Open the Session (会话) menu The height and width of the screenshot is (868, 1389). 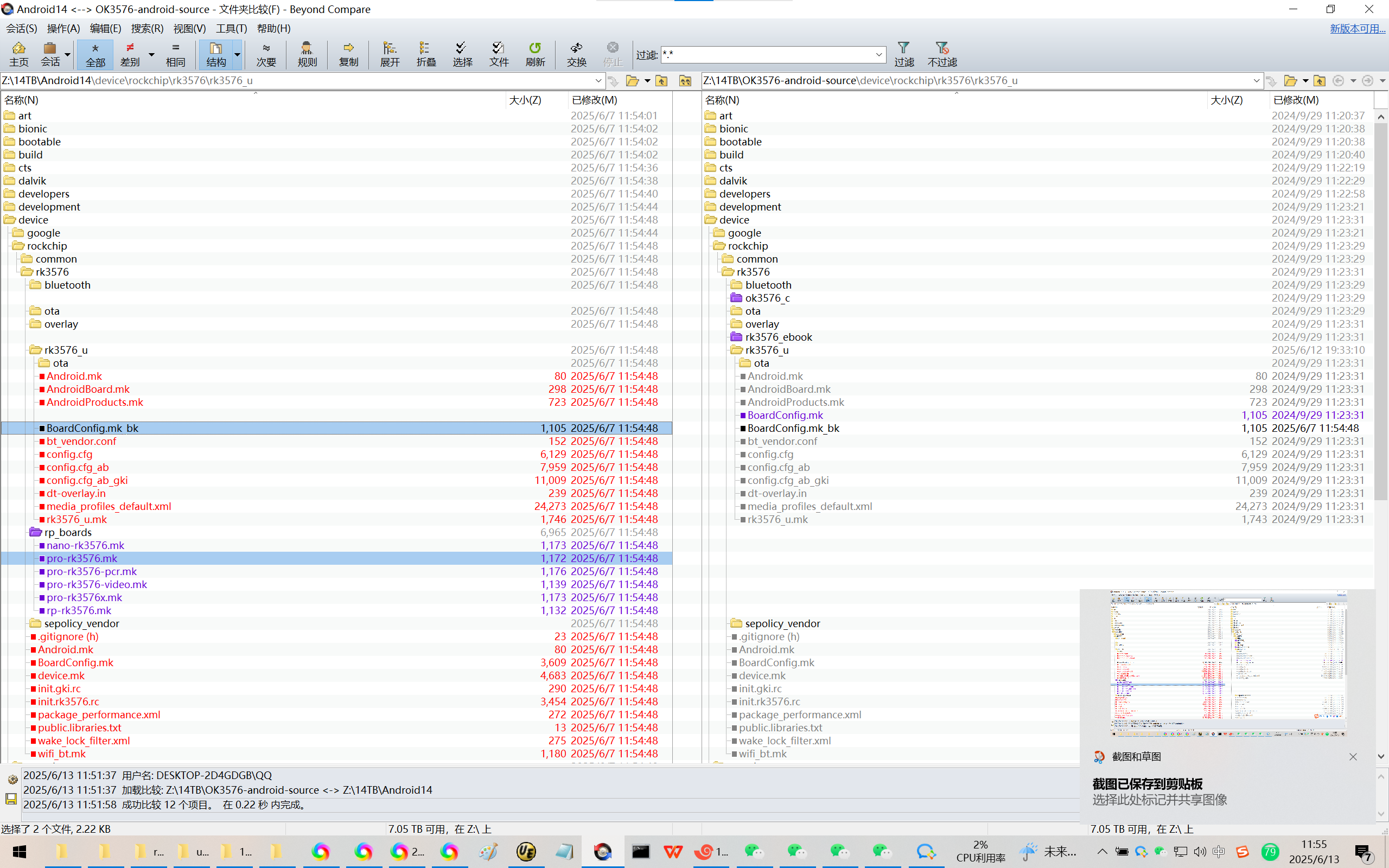click(x=21, y=28)
